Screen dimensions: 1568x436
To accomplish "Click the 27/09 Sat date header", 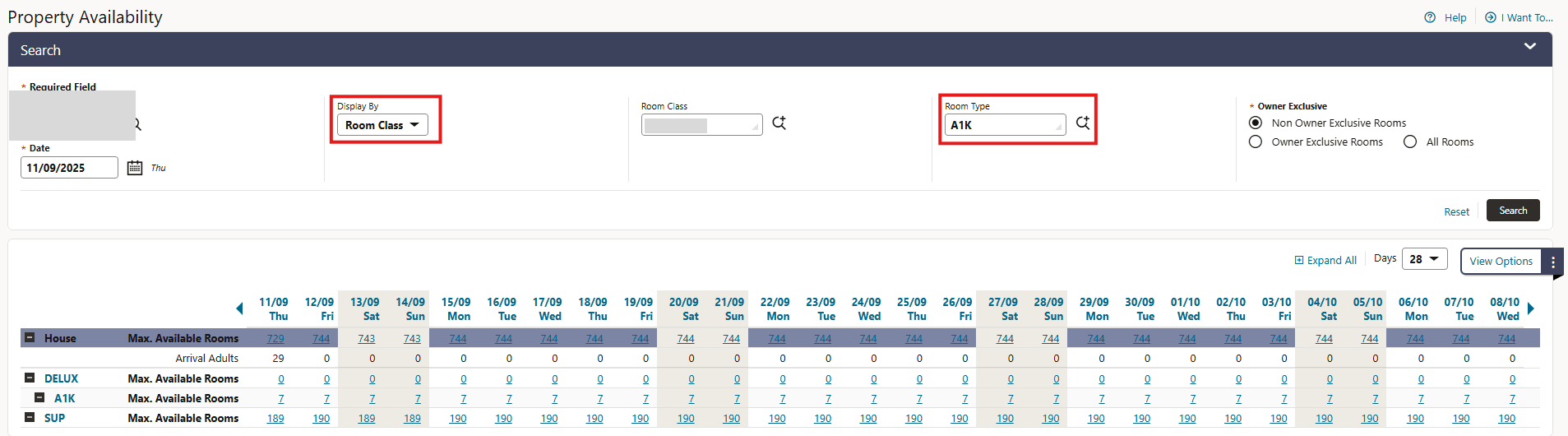I will 1003,309.
